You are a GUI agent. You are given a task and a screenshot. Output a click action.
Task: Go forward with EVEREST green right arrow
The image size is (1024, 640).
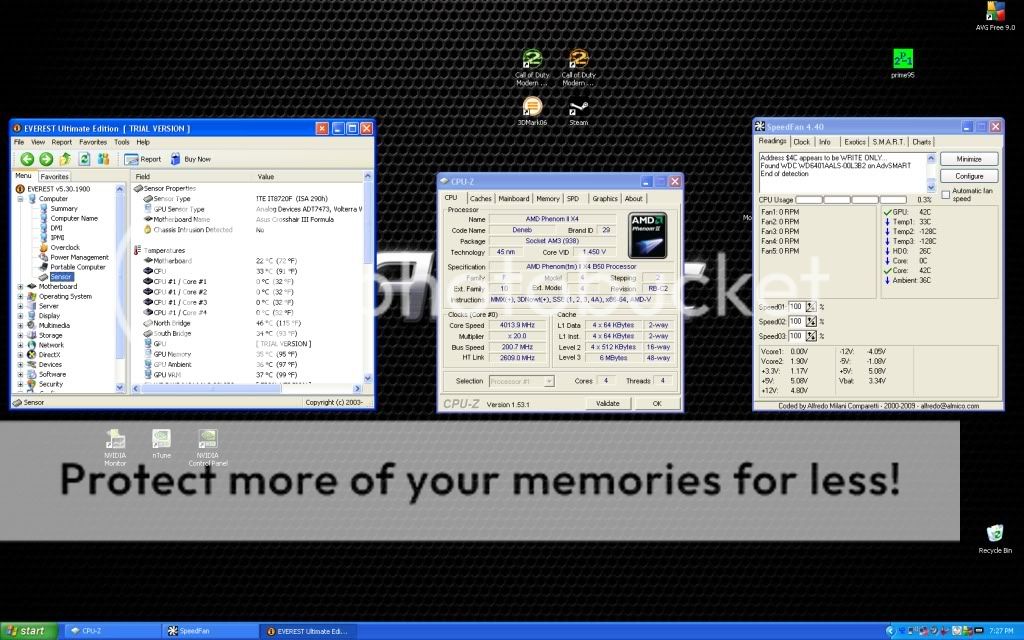click(46, 159)
